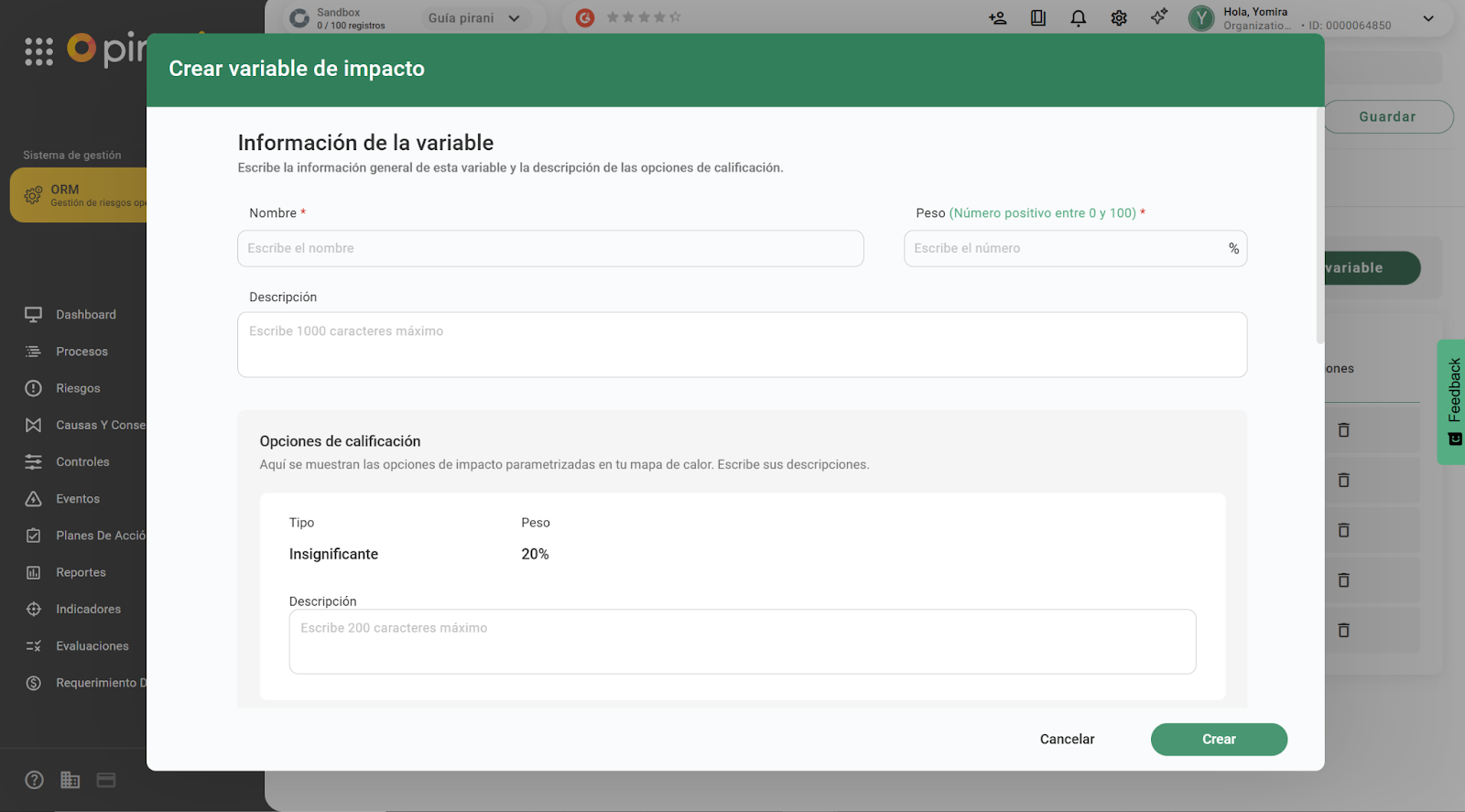Open the organization building icon
This screenshot has width=1465, height=812.
71,780
